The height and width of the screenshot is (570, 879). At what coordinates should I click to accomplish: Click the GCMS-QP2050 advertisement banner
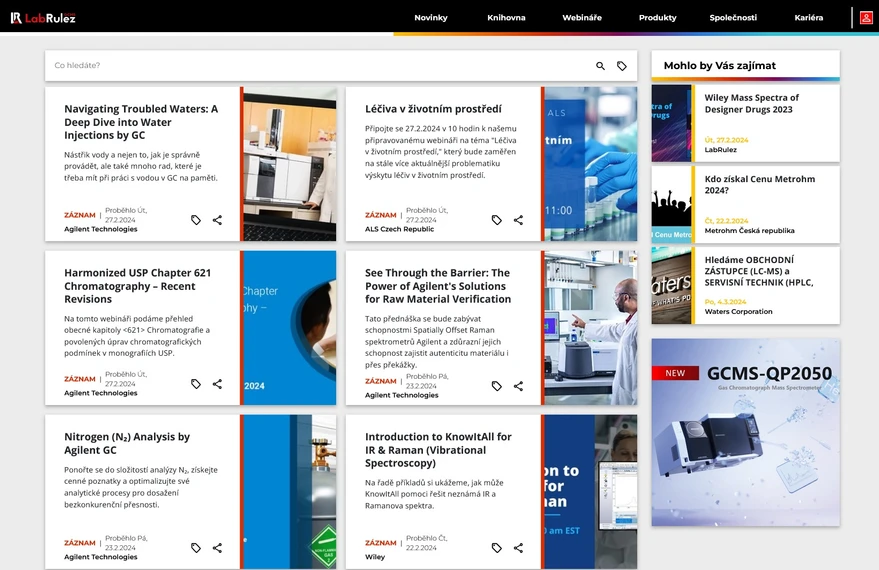[x=745, y=432]
